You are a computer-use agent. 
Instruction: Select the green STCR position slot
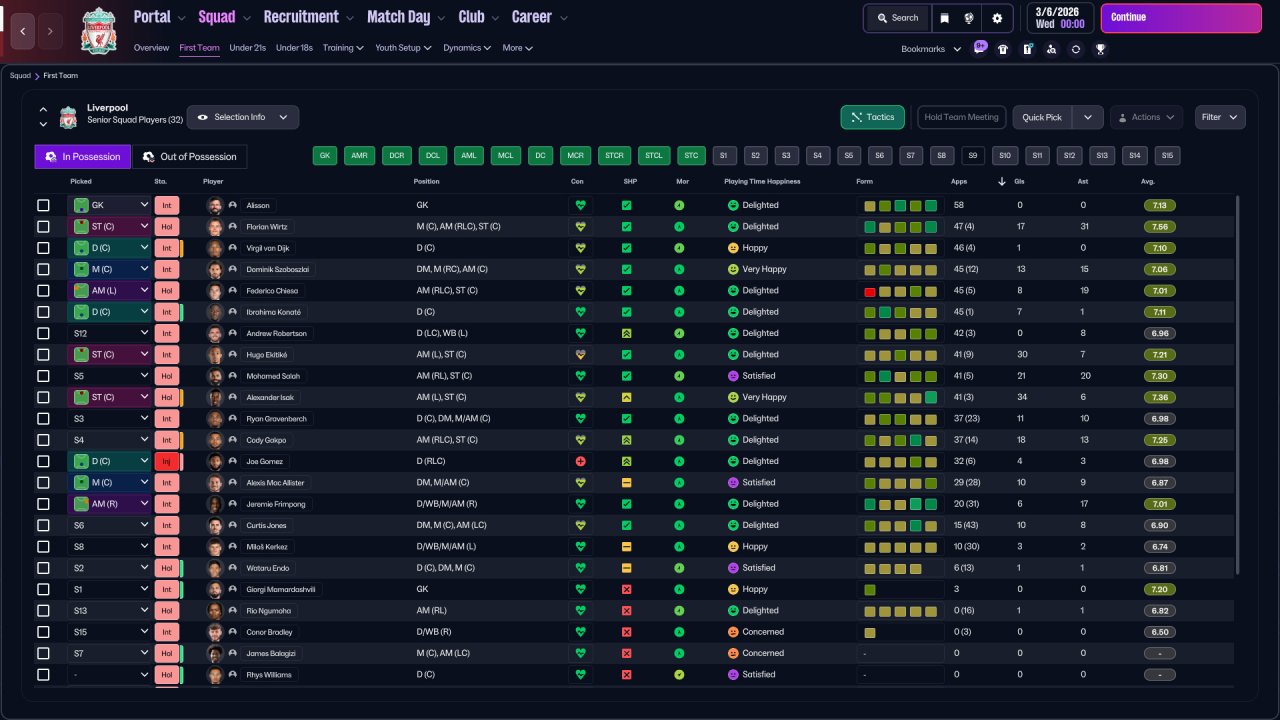tap(614, 156)
